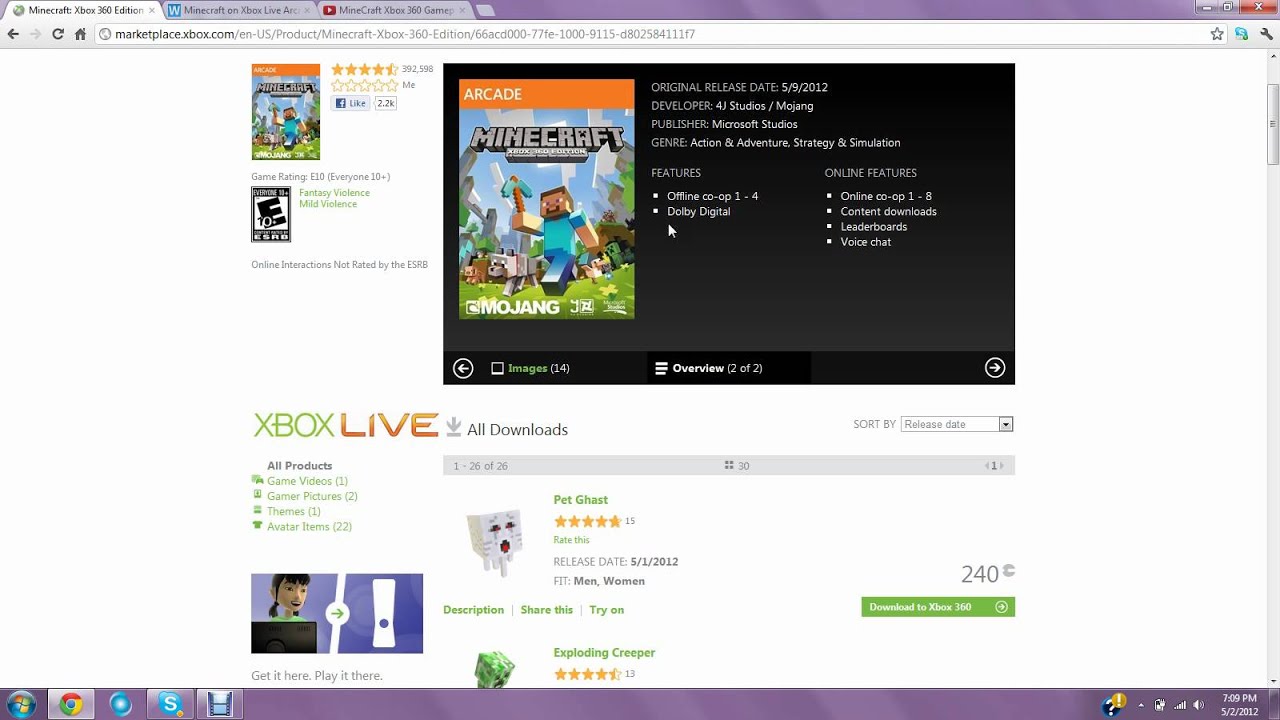
Task: Reload the page with refresh icon
Action: pos(58,34)
